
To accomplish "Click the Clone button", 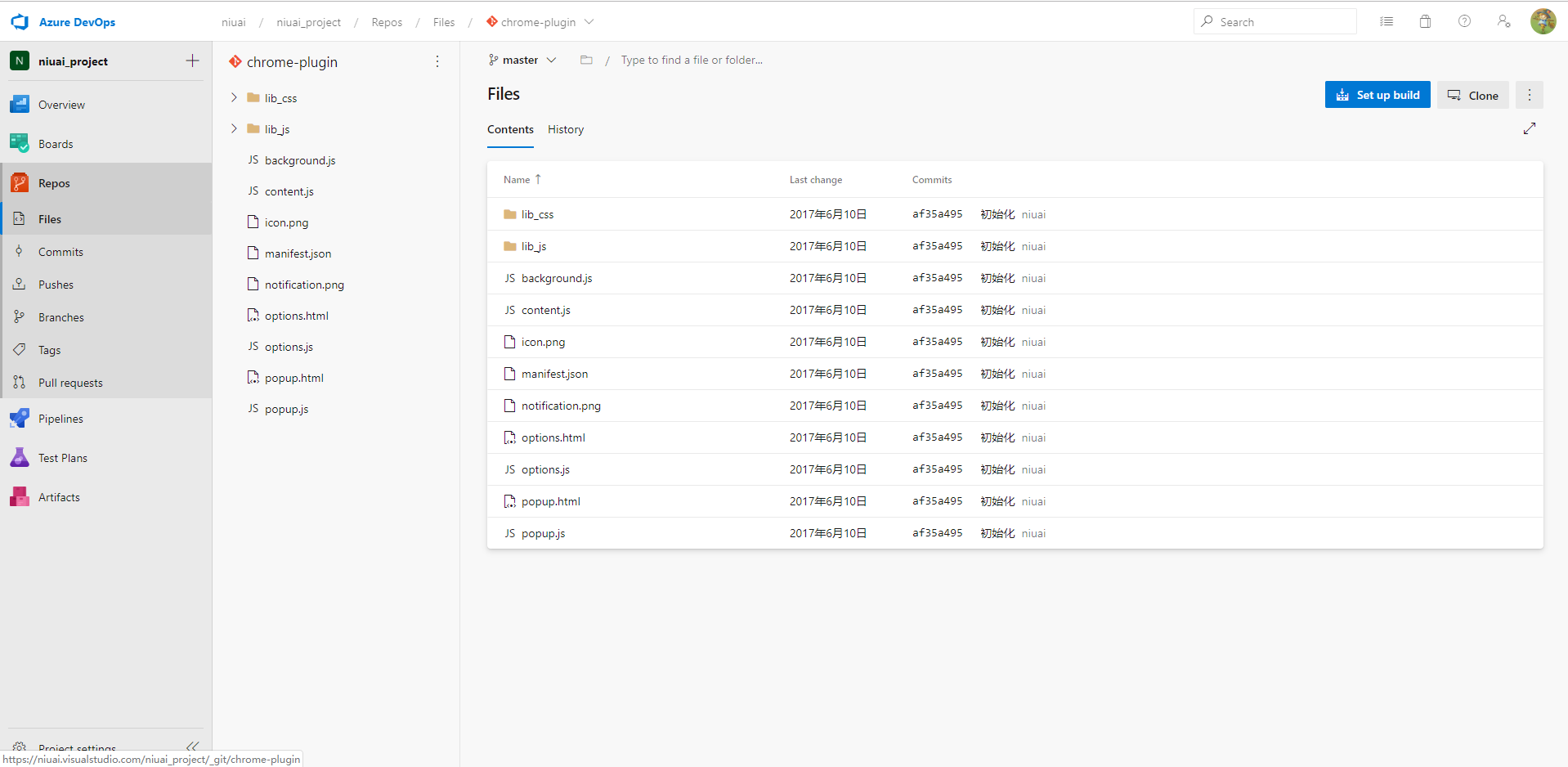I will tap(1472, 94).
